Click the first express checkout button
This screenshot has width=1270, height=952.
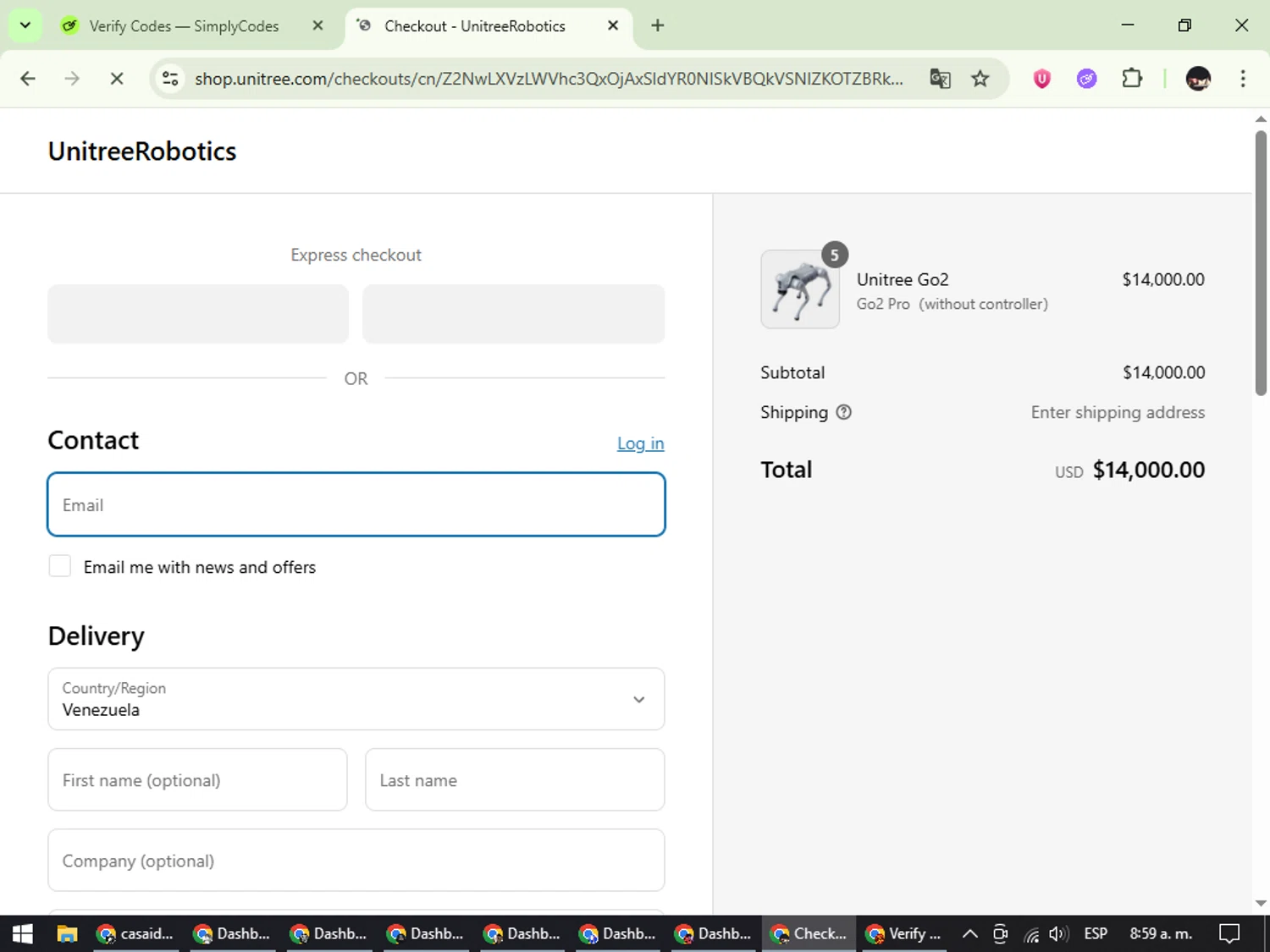point(198,314)
